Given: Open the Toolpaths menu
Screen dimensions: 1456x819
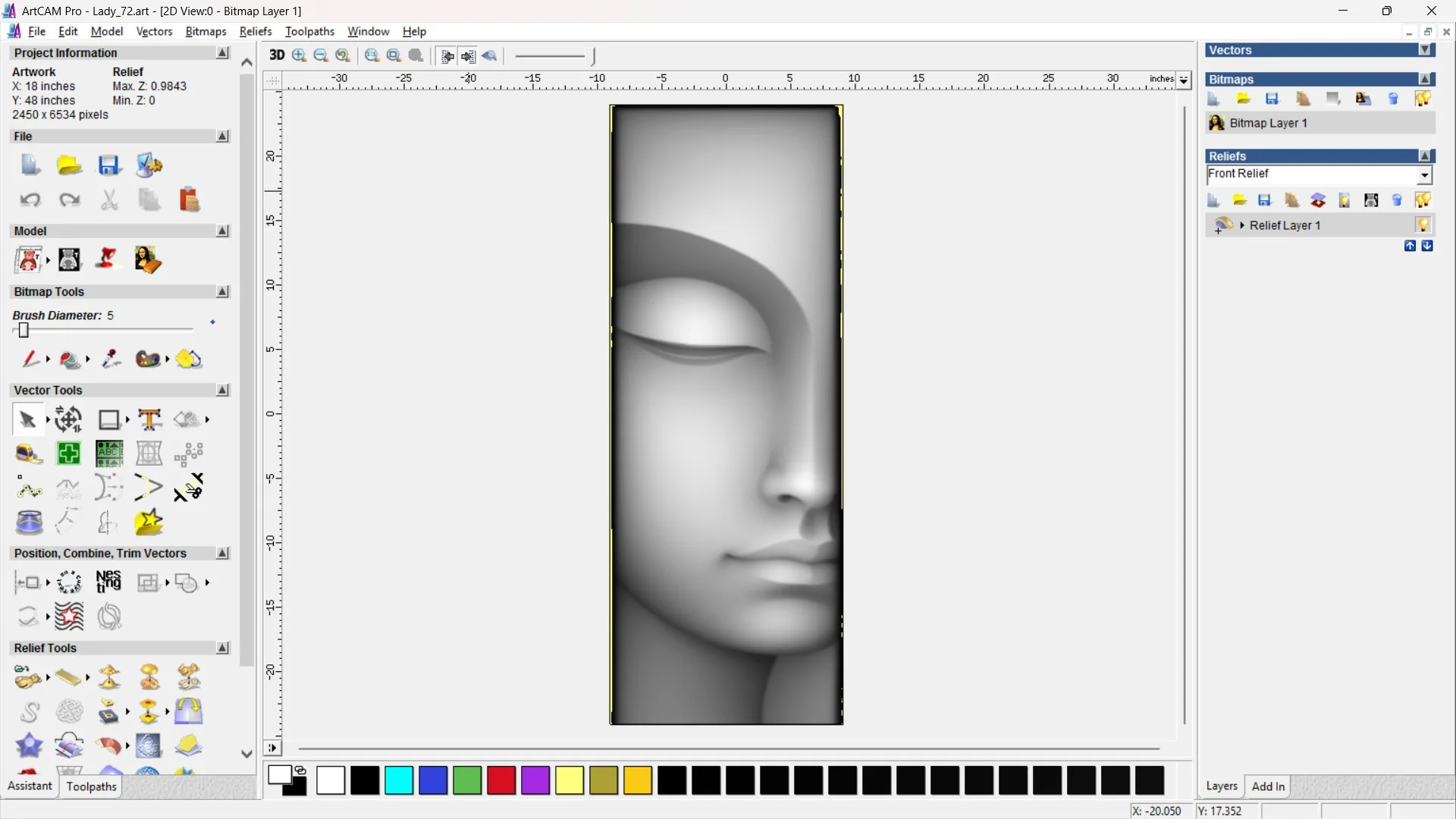Looking at the screenshot, I should tap(309, 31).
